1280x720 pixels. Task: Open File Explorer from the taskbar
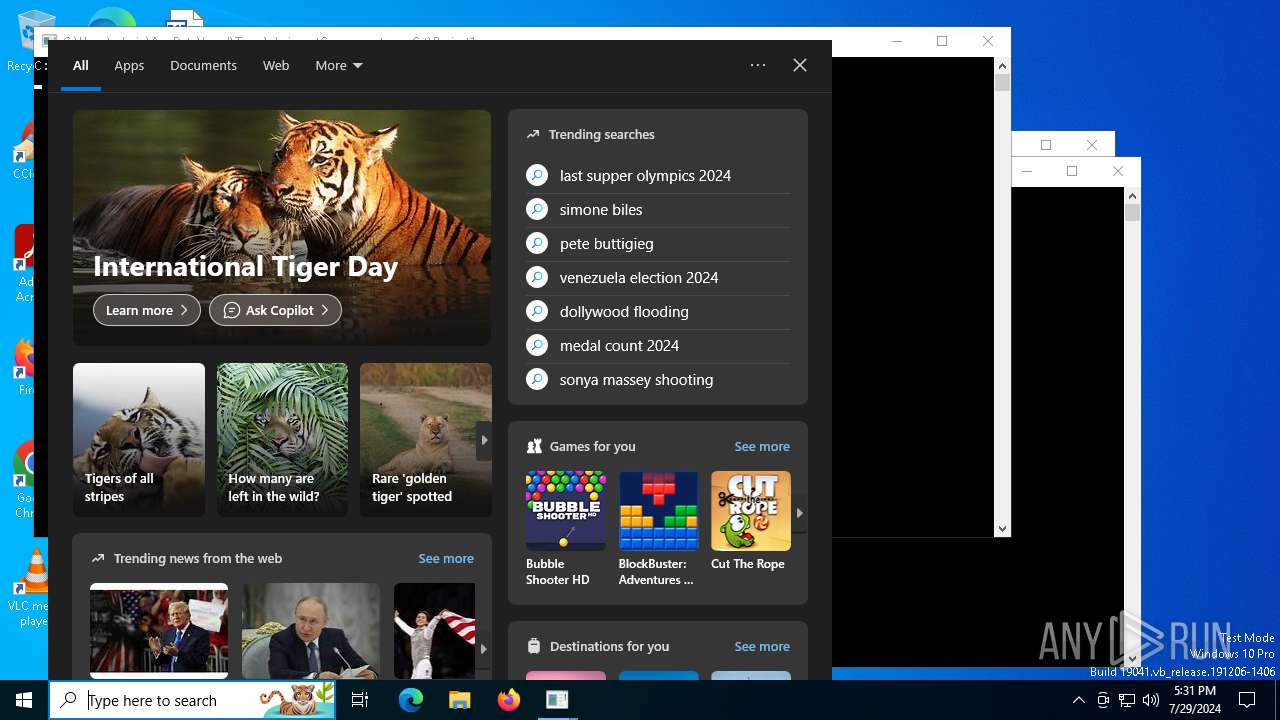tap(460, 700)
